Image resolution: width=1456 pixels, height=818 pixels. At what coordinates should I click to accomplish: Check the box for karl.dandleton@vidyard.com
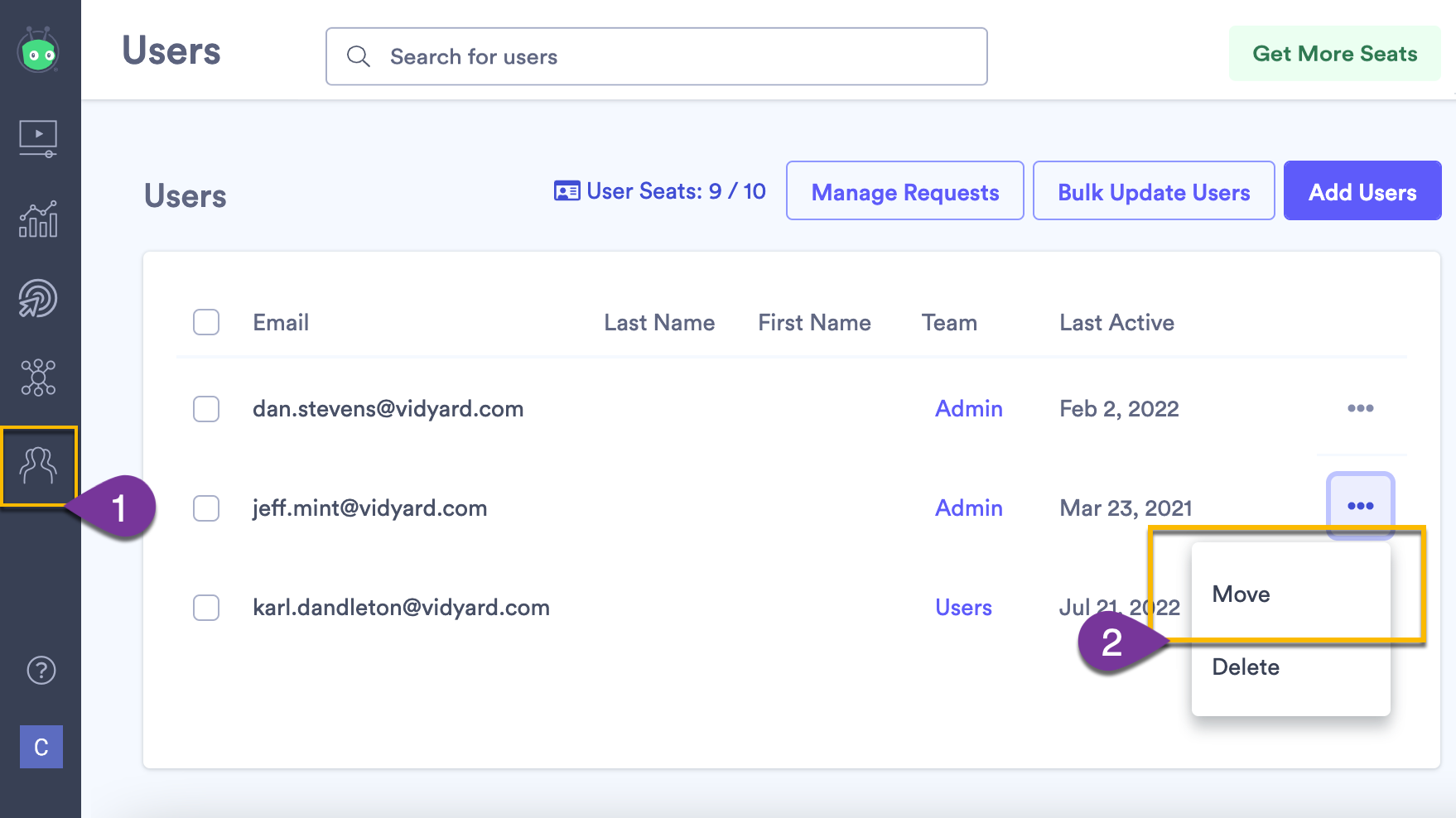tap(206, 608)
